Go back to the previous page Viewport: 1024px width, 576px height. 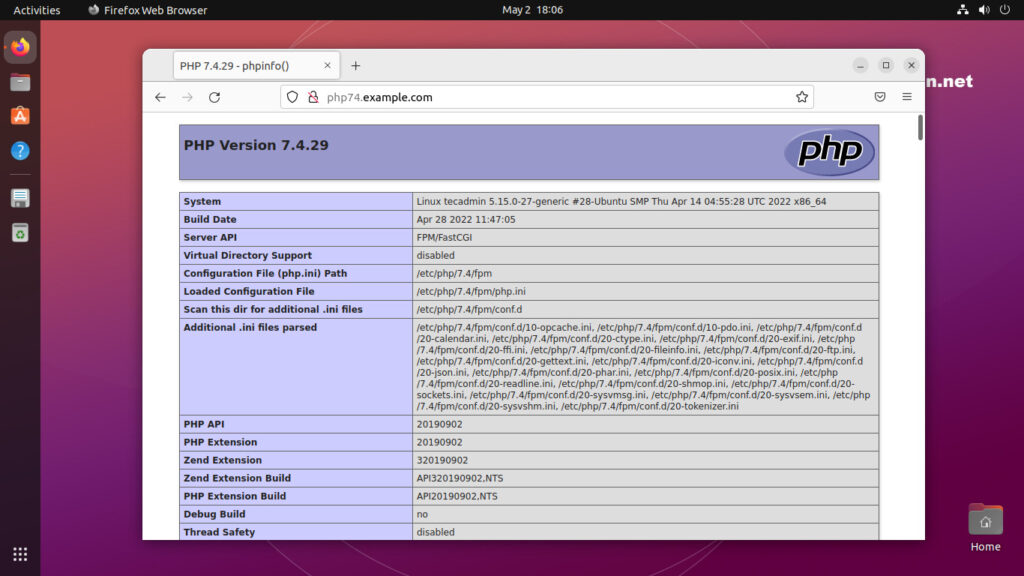coord(160,97)
